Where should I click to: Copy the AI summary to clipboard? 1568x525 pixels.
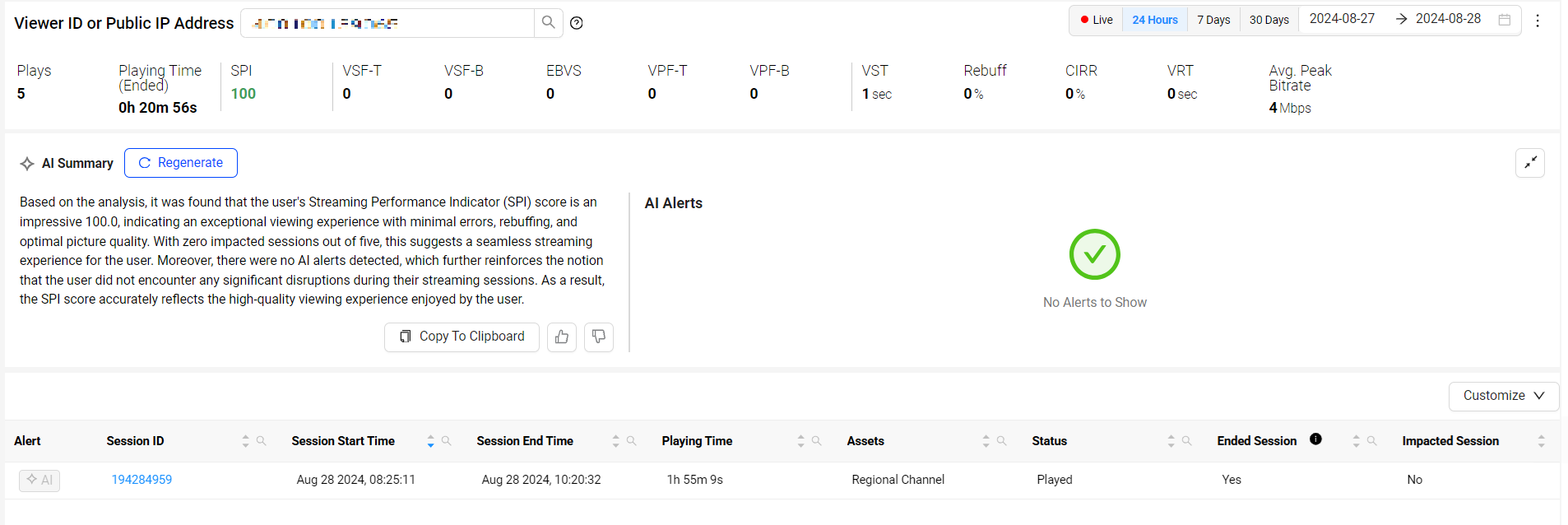[x=462, y=337]
